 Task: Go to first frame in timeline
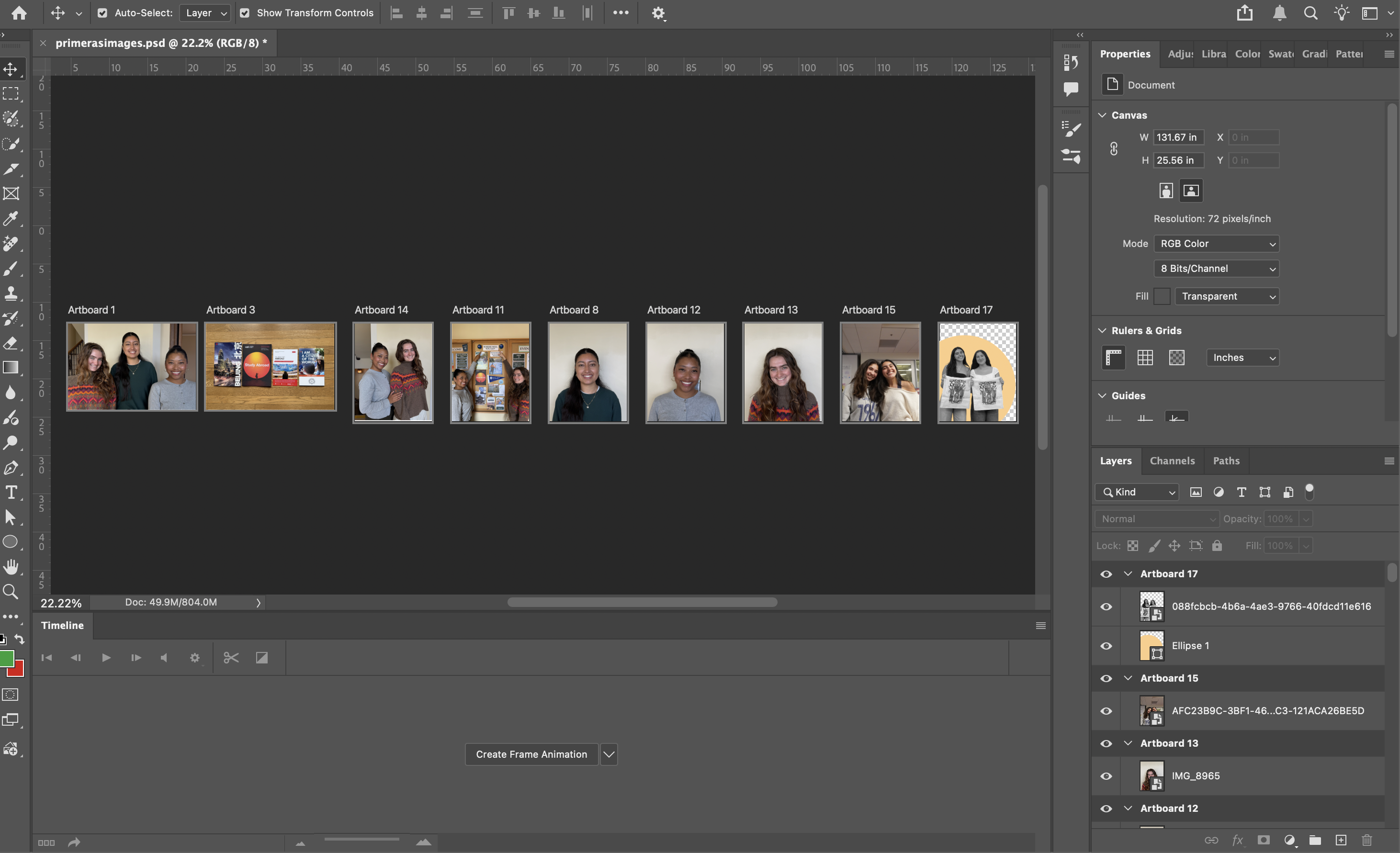46,658
